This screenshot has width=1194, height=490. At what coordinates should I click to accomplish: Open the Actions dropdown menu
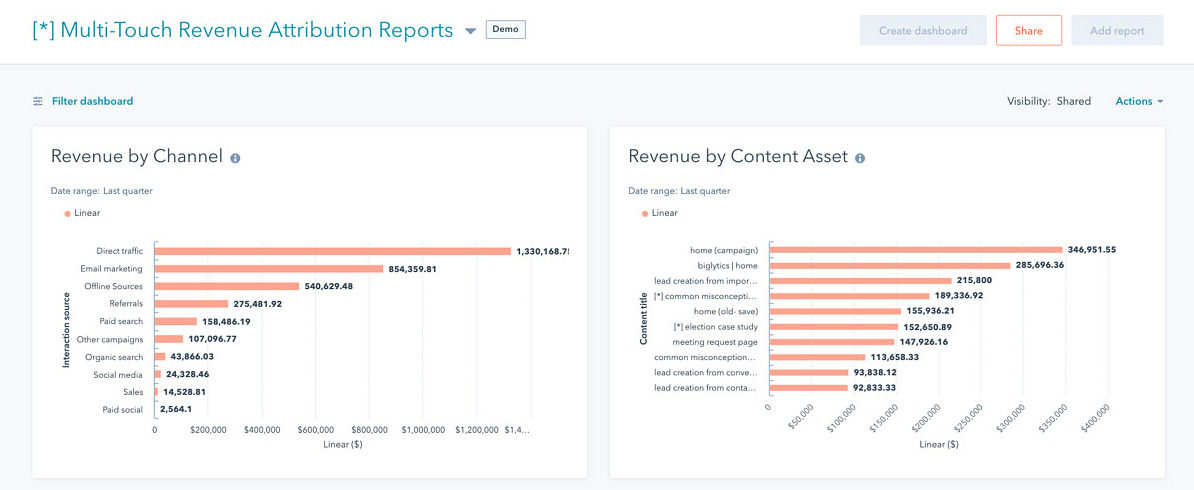pos(1139,101)
